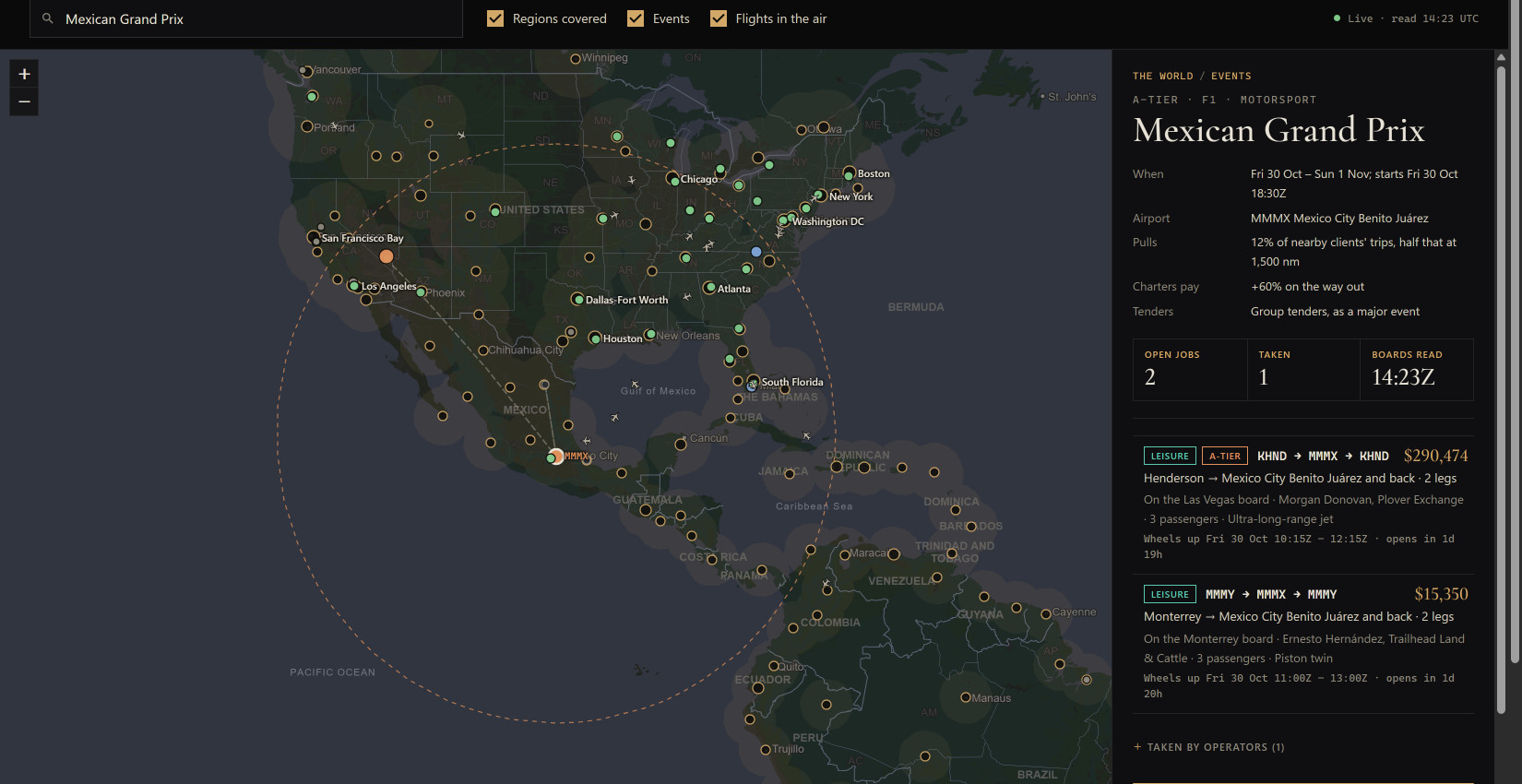Select the New Orleans marker

(650, 335)
